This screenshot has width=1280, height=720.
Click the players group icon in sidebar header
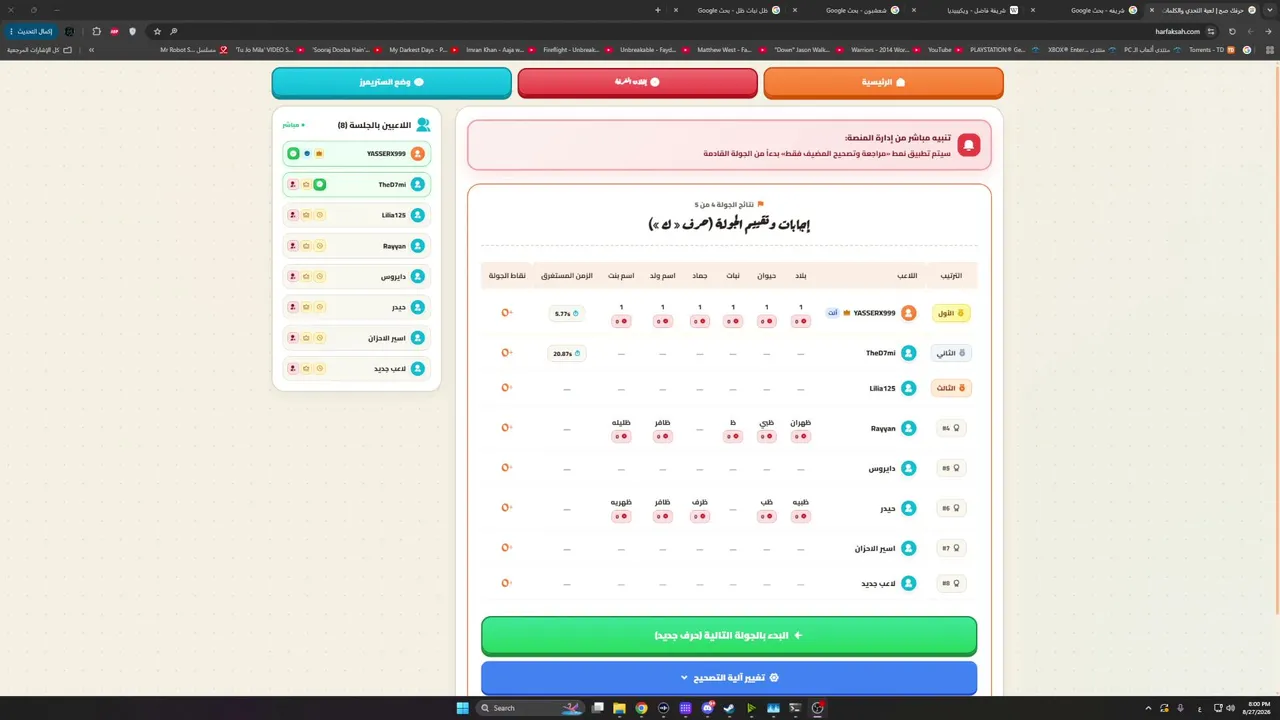point(423,125)
